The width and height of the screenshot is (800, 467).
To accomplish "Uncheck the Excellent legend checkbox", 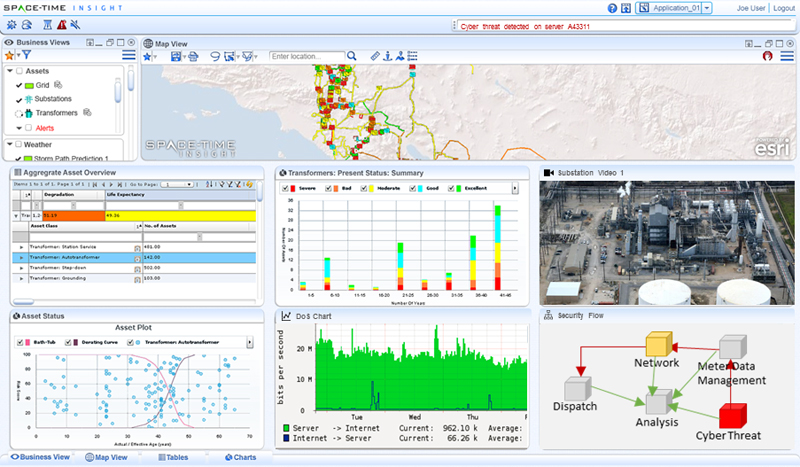I will point(451,188).
